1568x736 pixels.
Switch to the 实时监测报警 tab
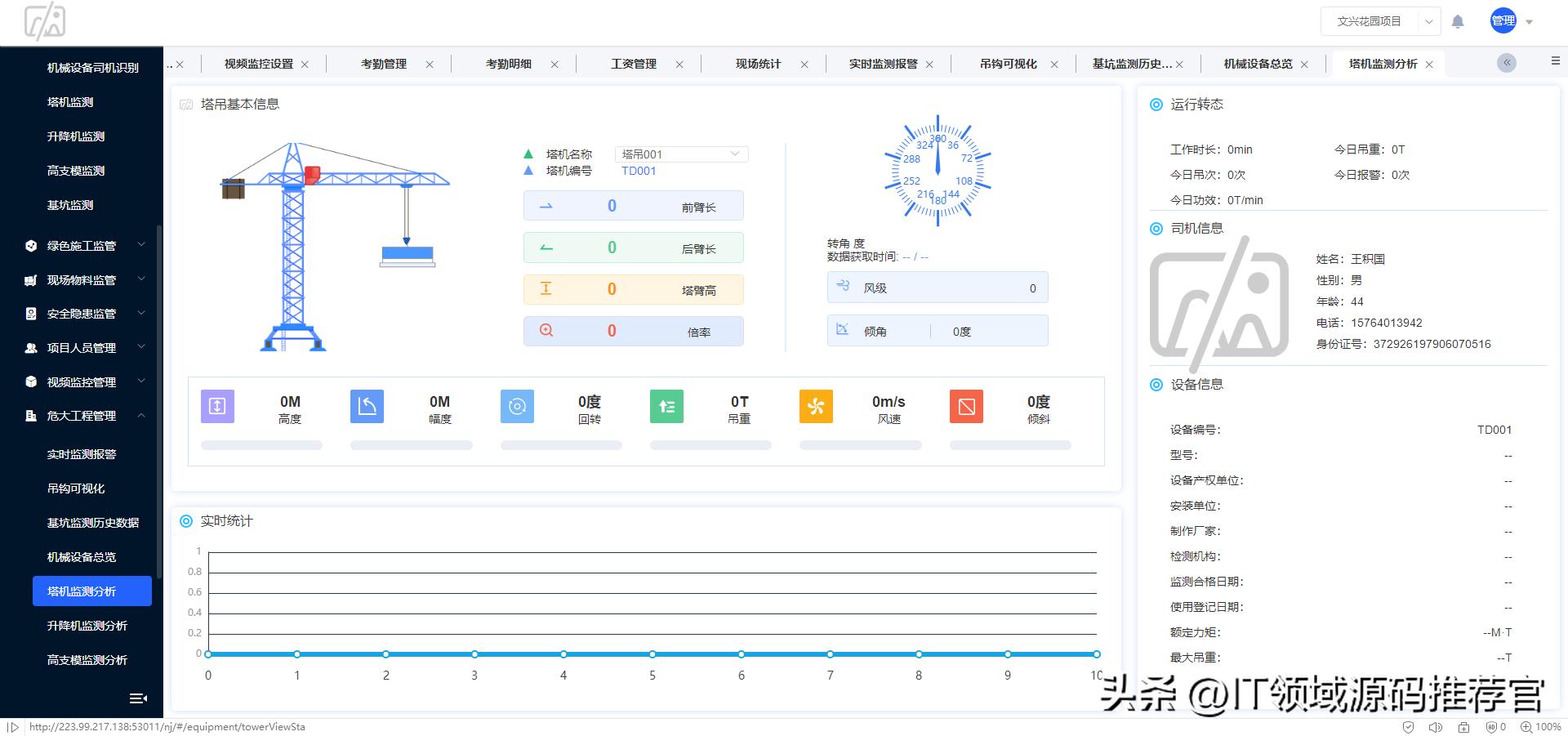(884, 64)
